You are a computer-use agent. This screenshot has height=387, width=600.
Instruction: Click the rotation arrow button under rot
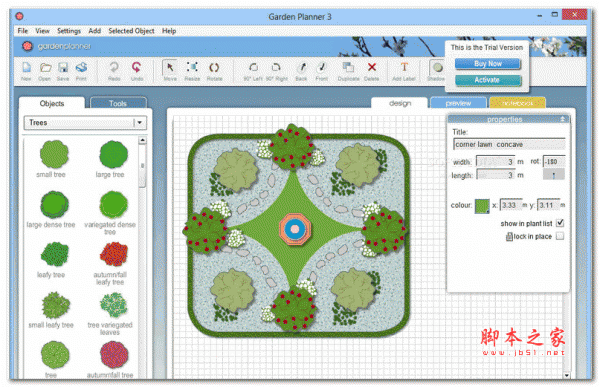553,175
